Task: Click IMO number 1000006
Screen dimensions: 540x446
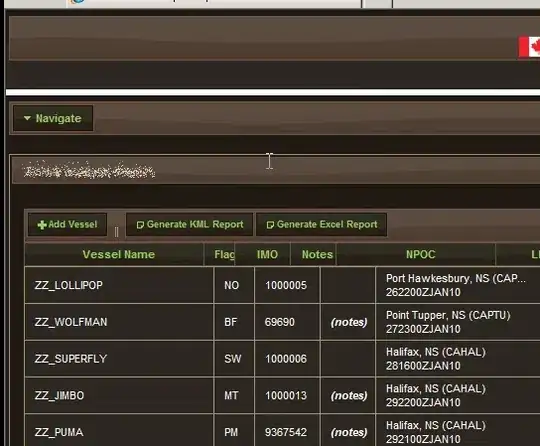Action: coord(286,359)
